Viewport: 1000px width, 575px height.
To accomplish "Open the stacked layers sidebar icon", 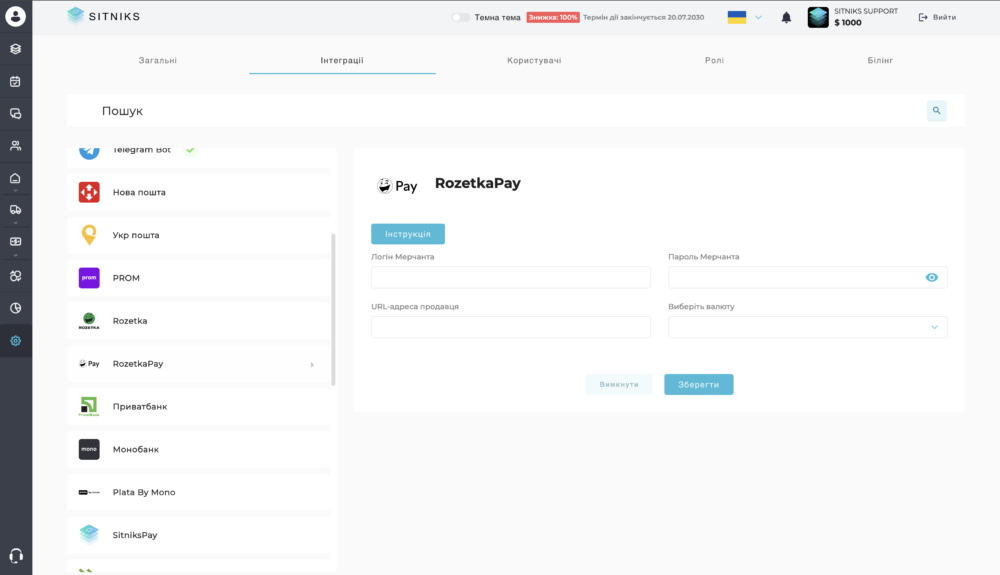I will pyautogui.click(x=15, y=49).
